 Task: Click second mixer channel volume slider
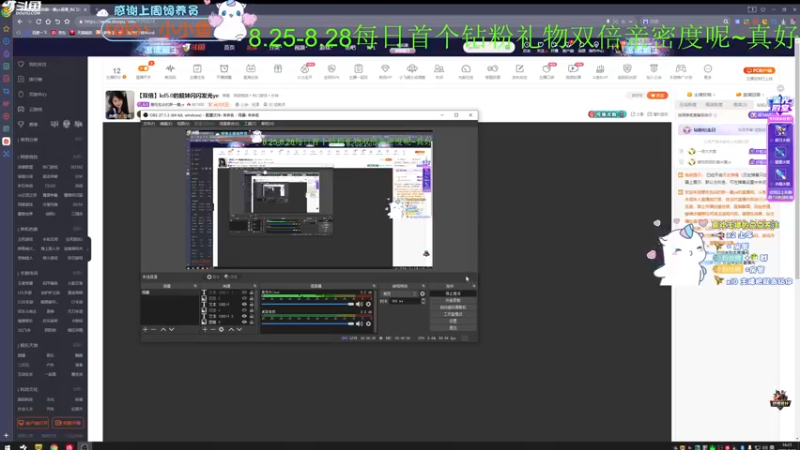click(x=308, y=323)
